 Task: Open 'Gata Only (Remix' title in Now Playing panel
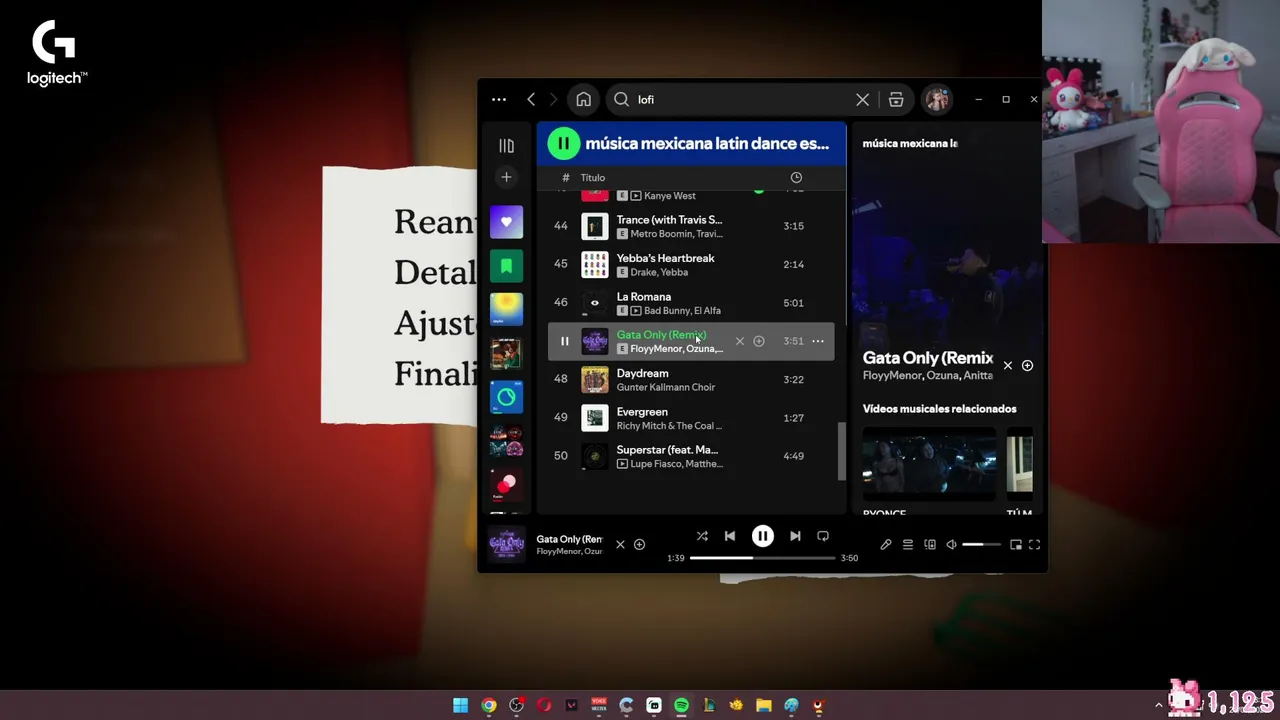pos(928,358)
